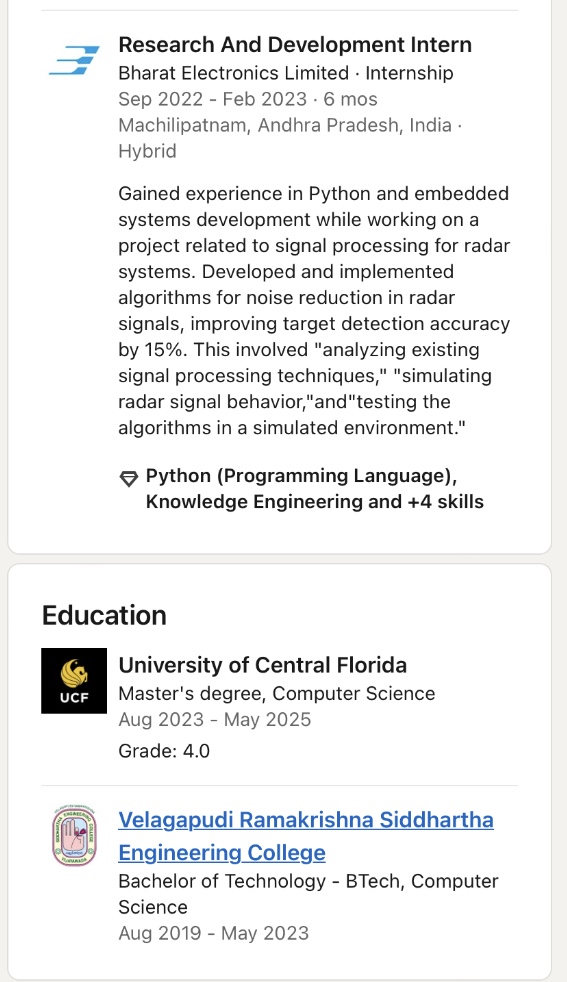
Task: Click Aug 2019 - May 2023 dates
Action: coord(214,933)
